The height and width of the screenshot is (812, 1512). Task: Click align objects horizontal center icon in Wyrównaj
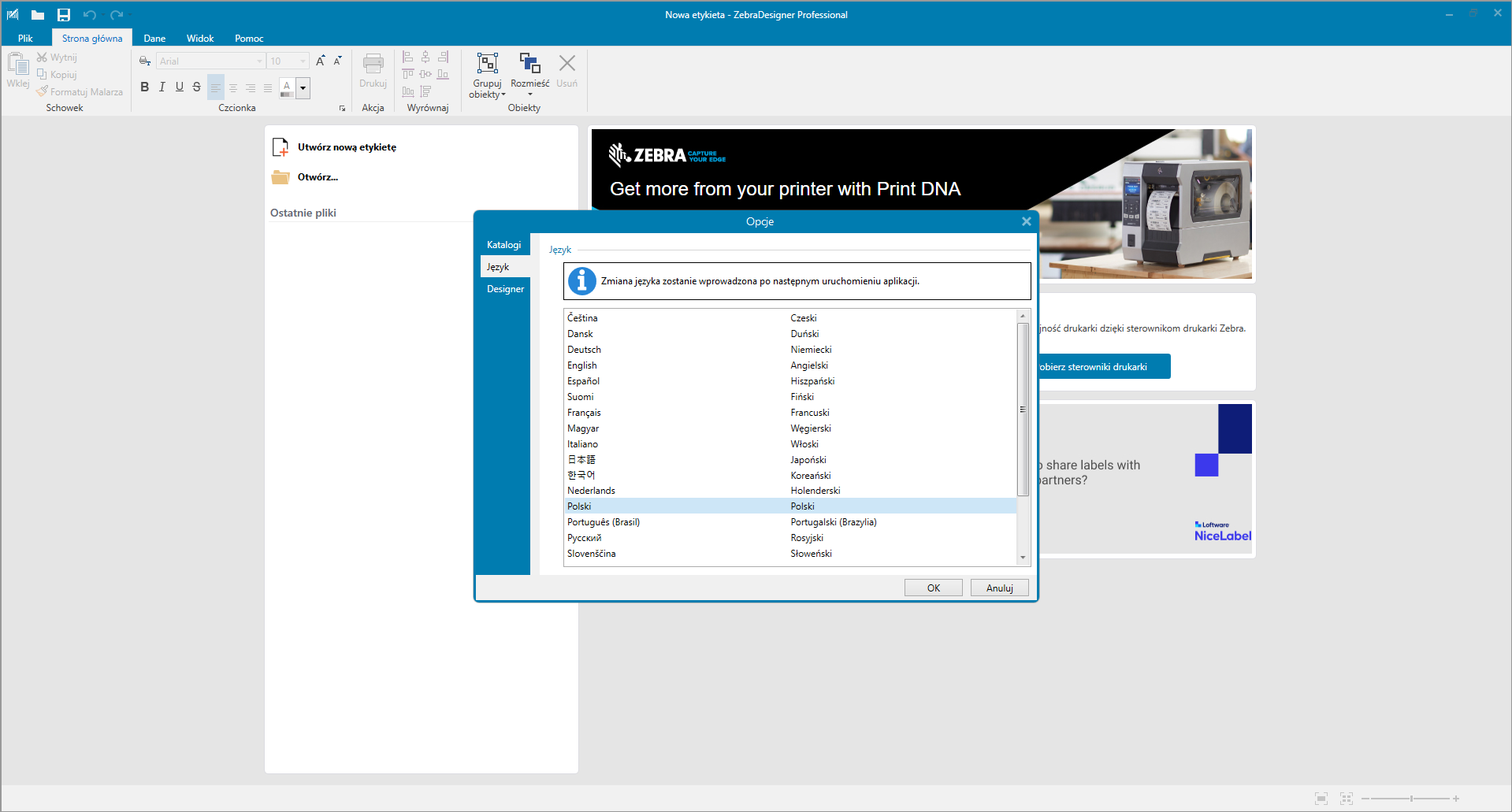coord(425,57)
